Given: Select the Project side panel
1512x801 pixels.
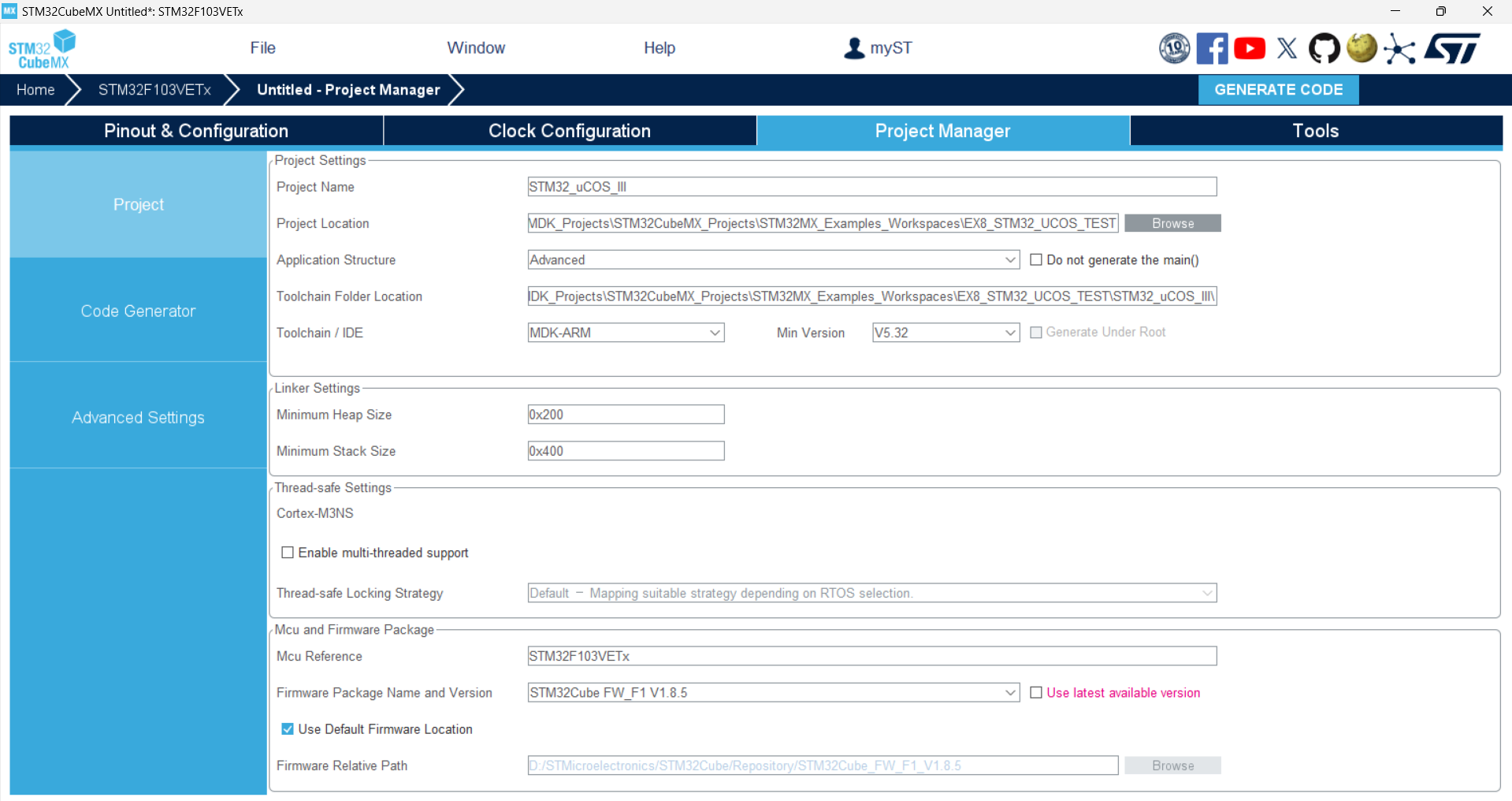Looking at the screenshot, I should (x=139, y=204).
